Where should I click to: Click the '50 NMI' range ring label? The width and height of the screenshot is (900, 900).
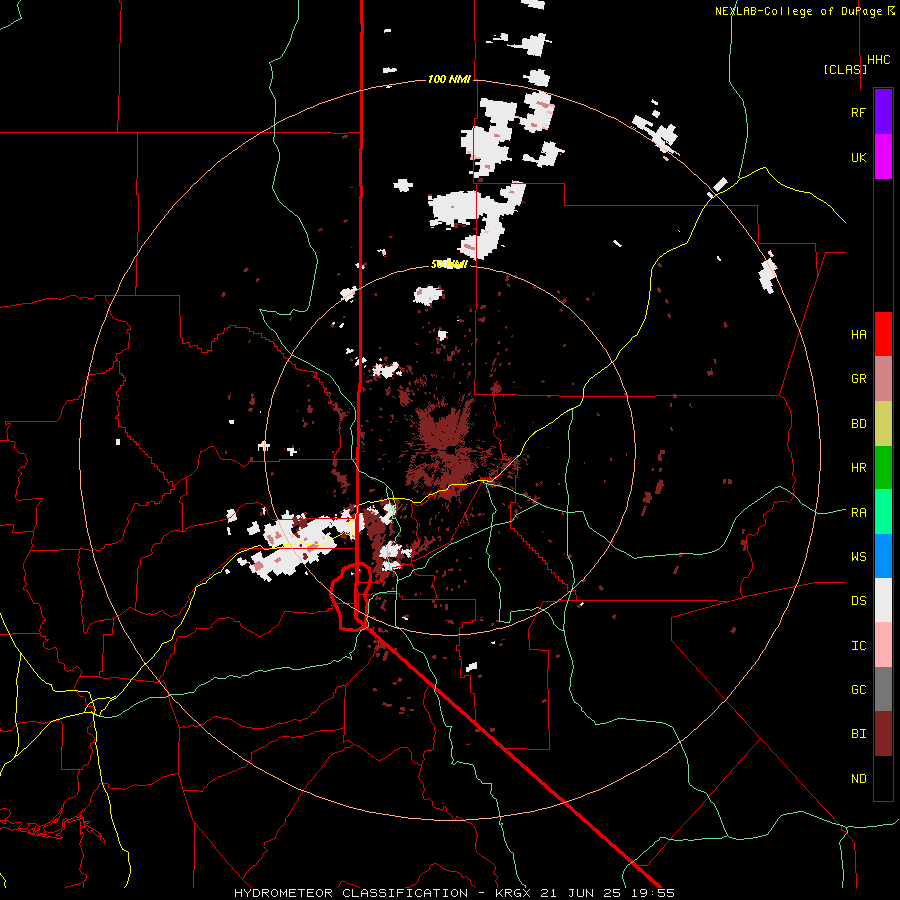coord(449,264)
